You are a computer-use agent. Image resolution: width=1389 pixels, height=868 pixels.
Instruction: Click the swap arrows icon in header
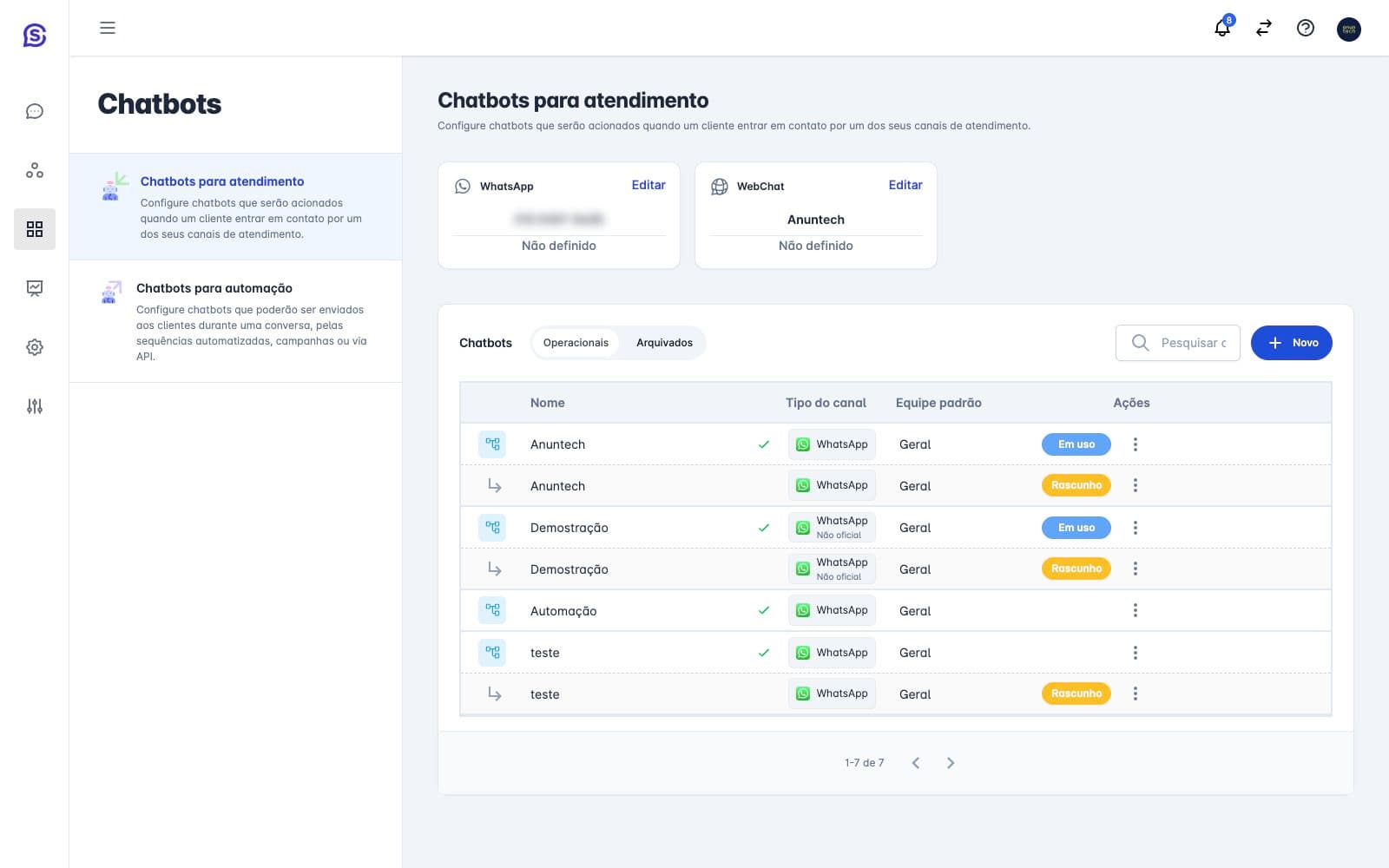(x=1264, y=28)
